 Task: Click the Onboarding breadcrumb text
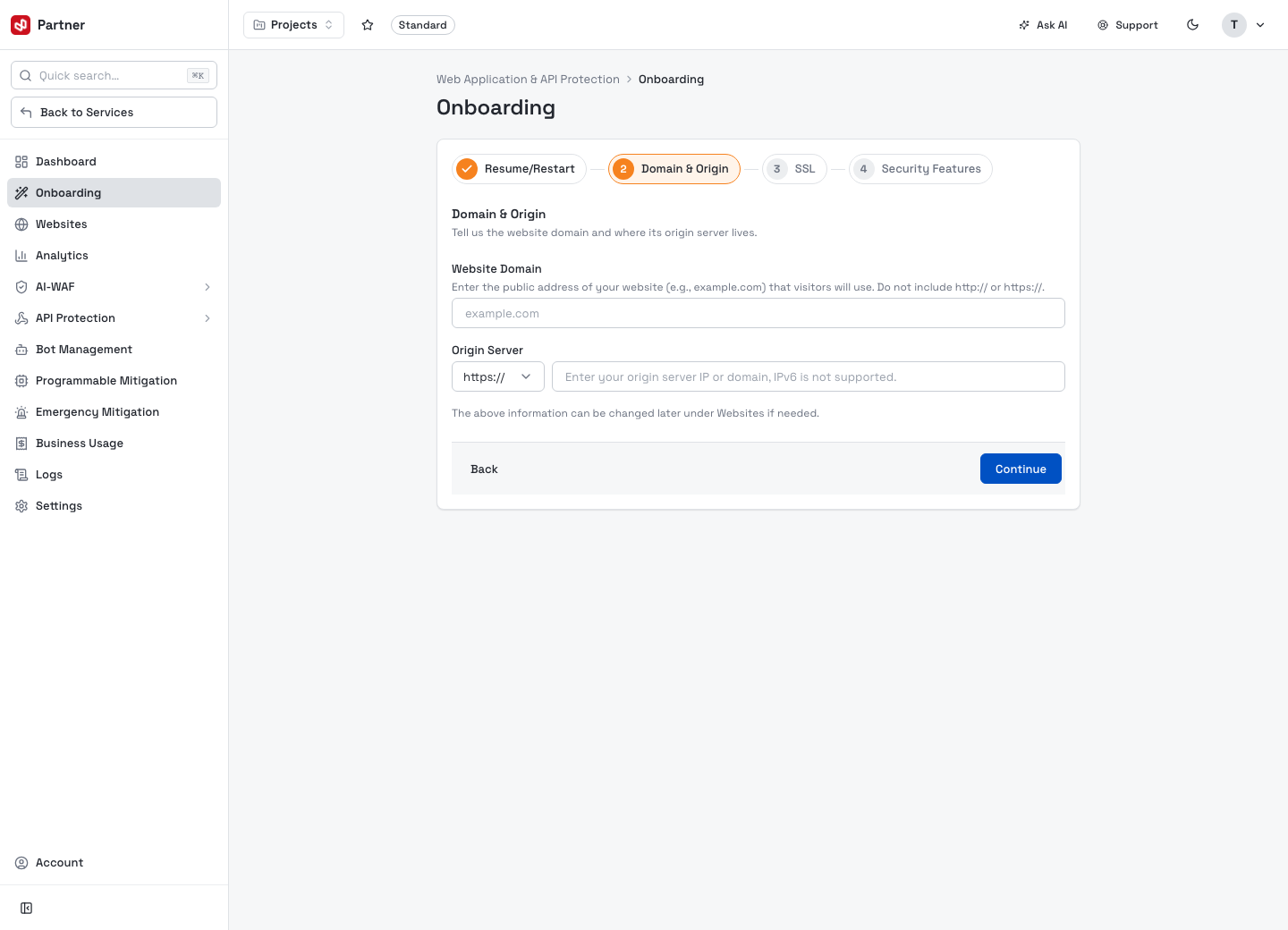[671, 80]
